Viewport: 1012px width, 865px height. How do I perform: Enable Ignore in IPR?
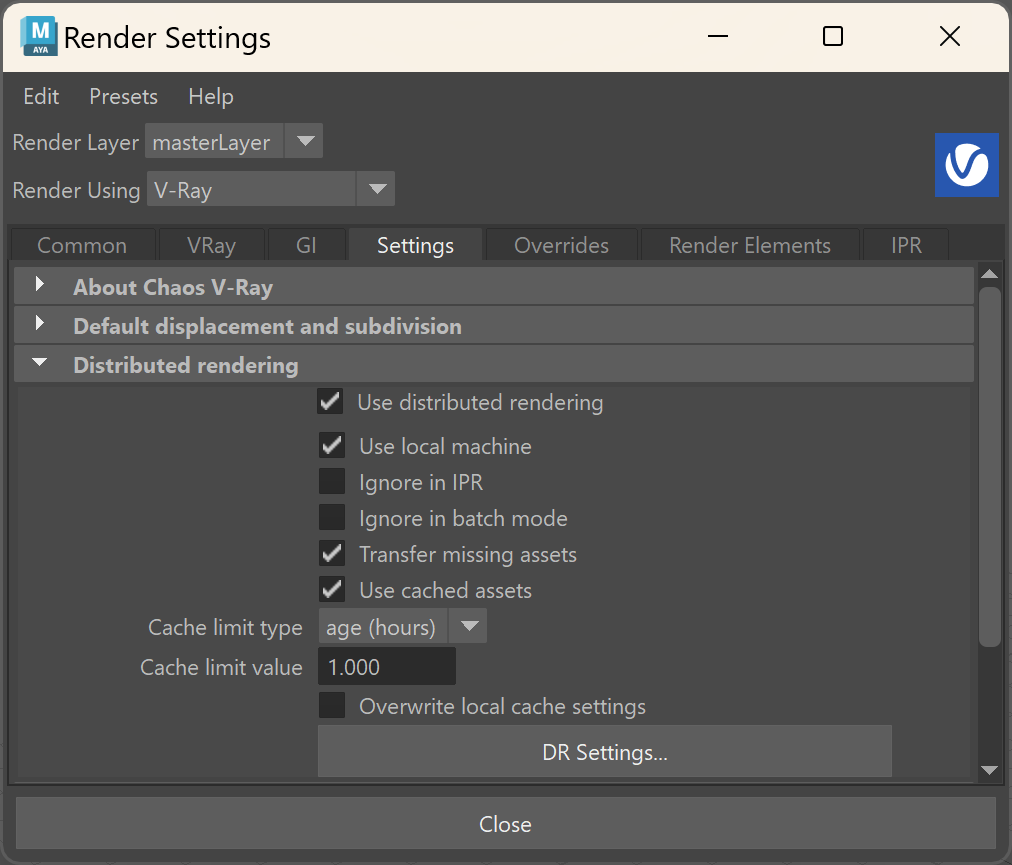(x=332, y=482)
